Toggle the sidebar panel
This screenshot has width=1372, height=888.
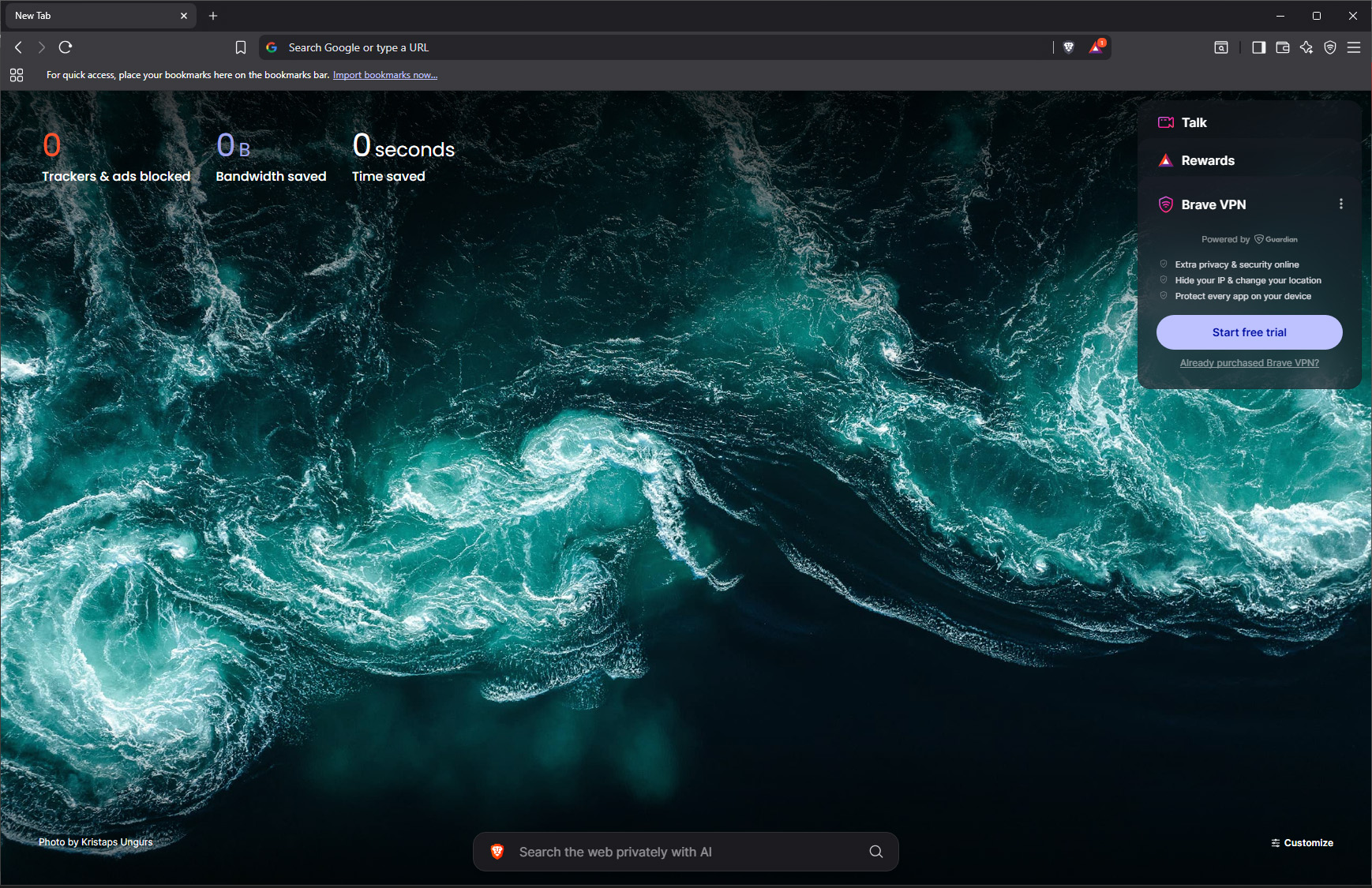pyautogui.click(x=1259, y=47)
